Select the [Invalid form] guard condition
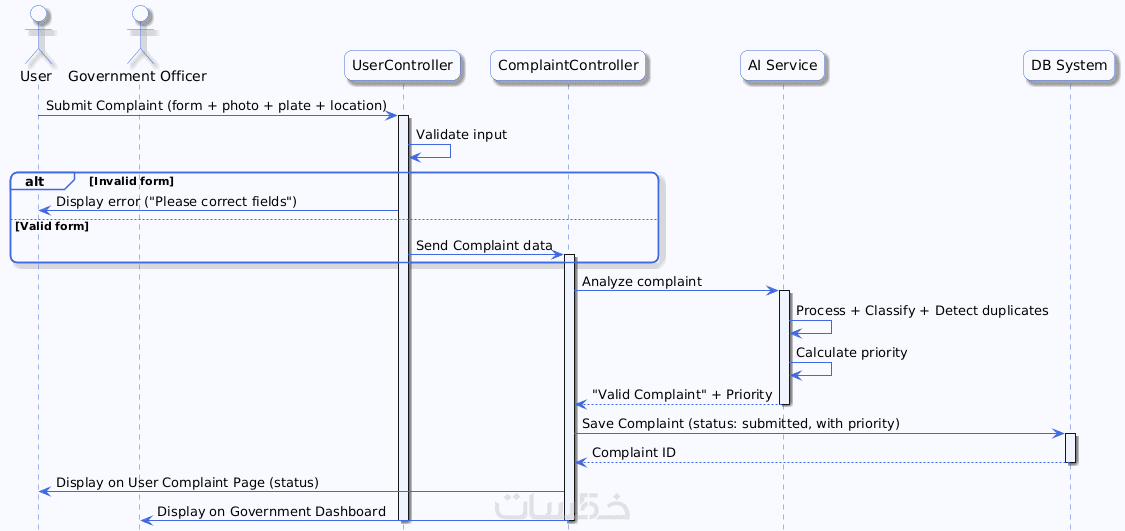 pos(131,181)
